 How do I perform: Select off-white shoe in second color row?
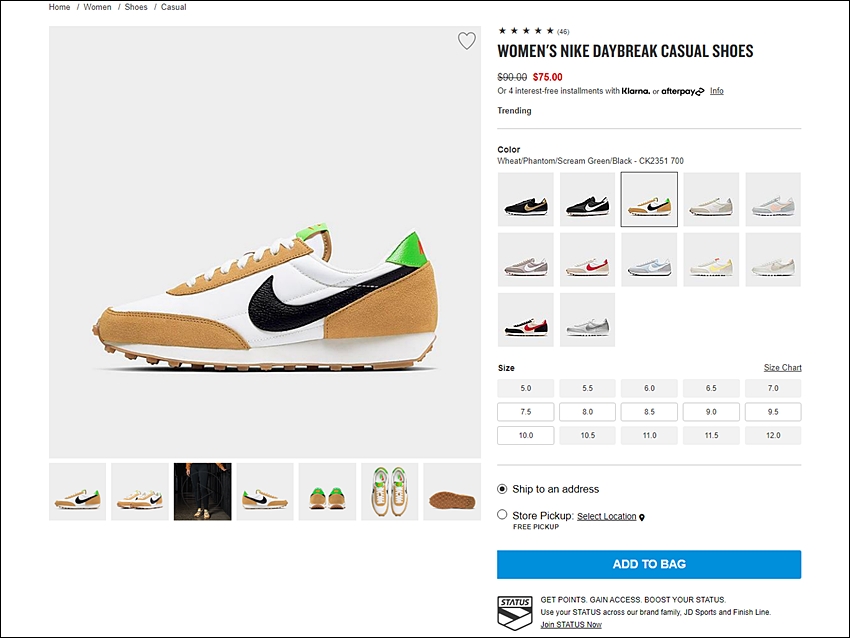[x=773, y=260]
